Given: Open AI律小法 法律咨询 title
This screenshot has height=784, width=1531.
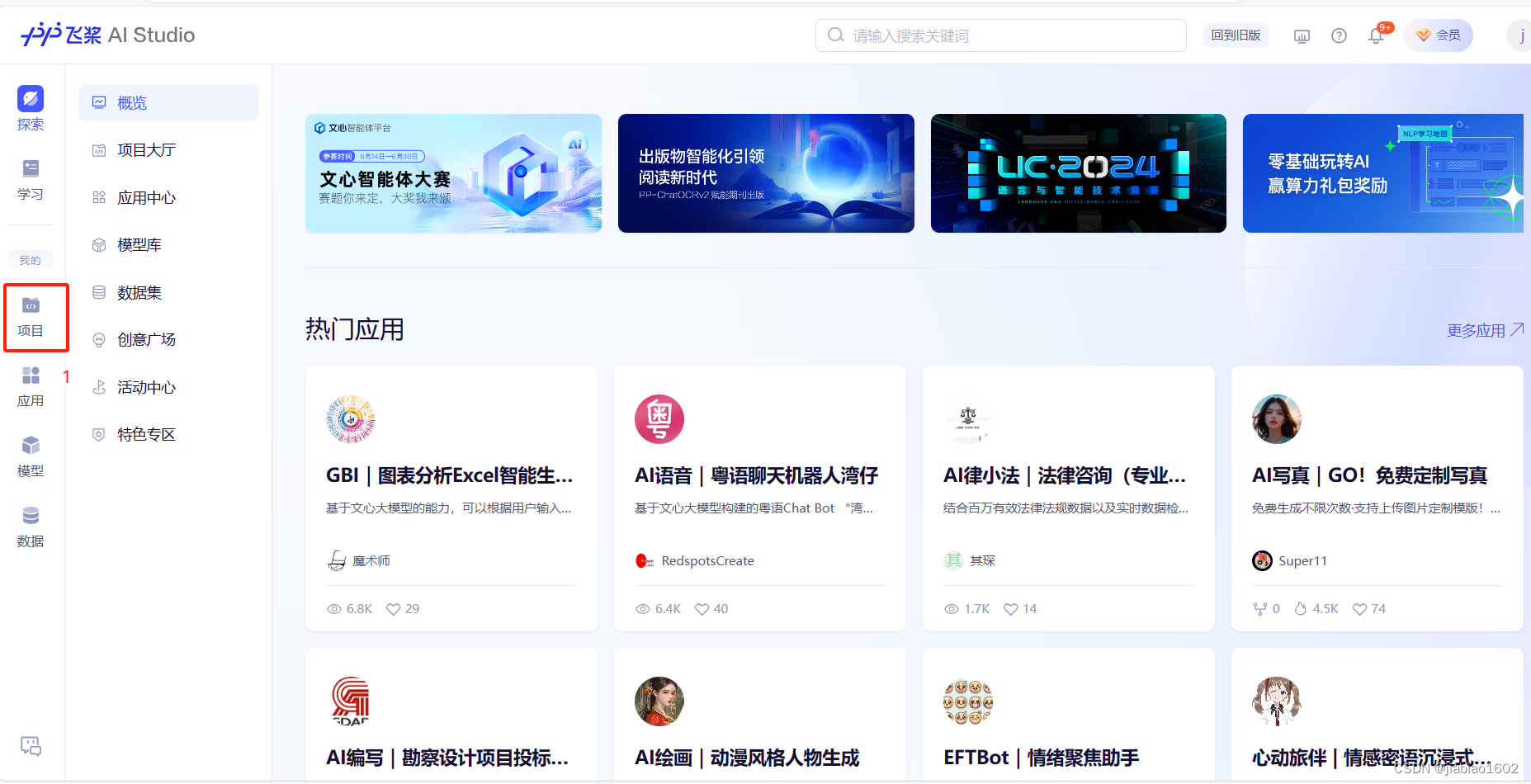Looking at the screenshot, I should click(1065, 475).
